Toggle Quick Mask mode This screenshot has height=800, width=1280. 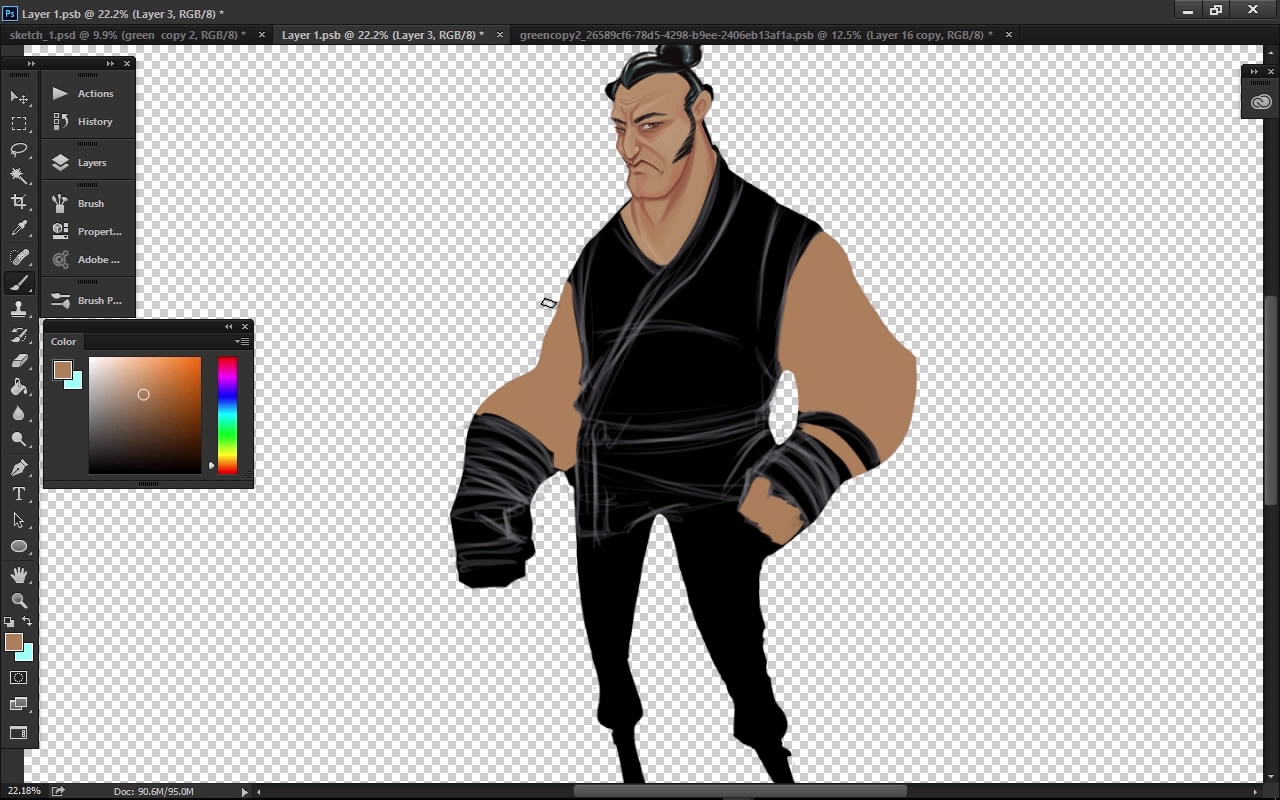click(x=19, y=677)
